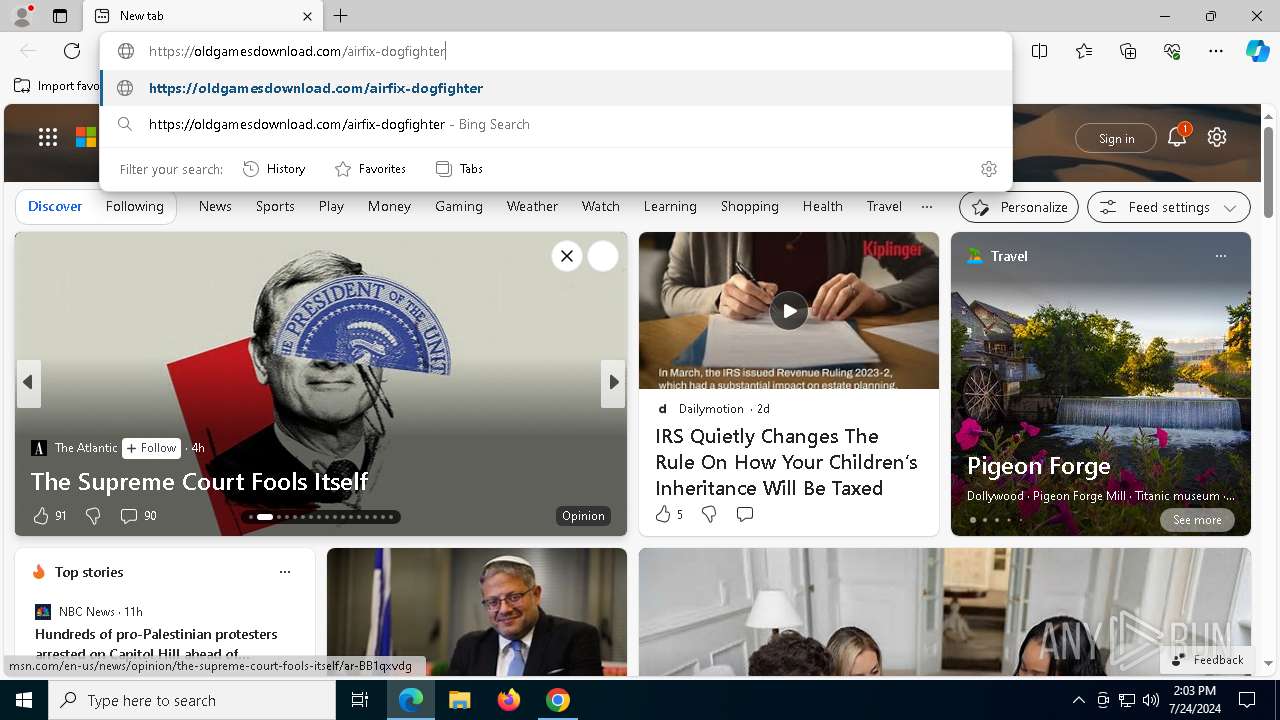
Task: Launch Google Chrome from the taskbar
Action: click(558, 700)
